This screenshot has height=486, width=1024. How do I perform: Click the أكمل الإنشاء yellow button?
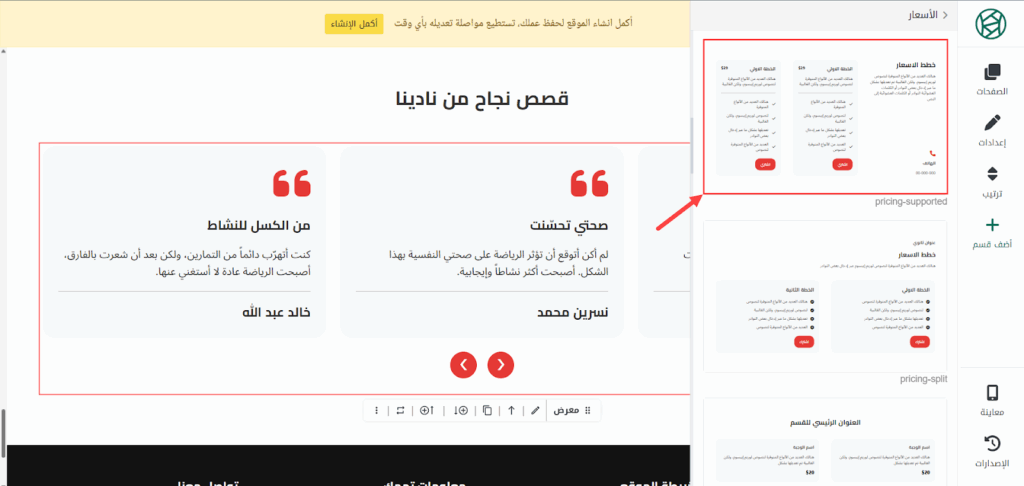click(354, 24)
